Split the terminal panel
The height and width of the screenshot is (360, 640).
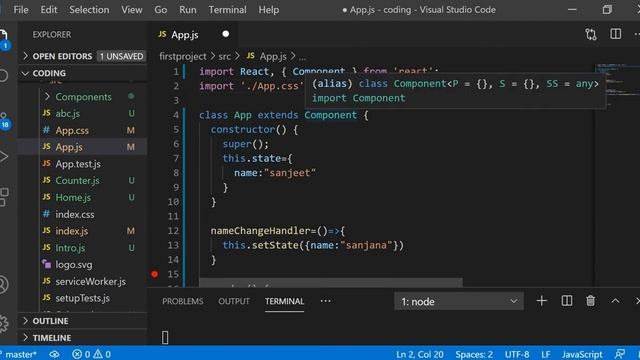pos(567,301)
